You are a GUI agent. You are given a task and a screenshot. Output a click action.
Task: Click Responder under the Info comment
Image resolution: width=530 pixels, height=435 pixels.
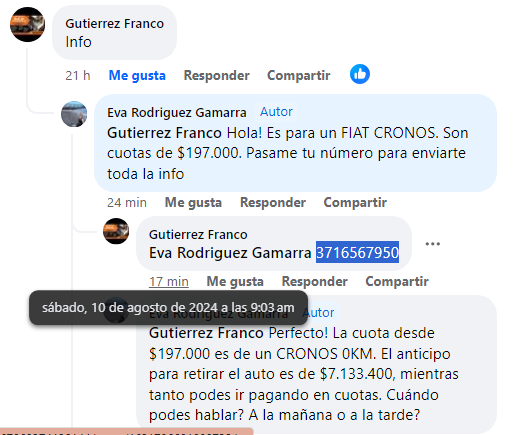point(216,75)
